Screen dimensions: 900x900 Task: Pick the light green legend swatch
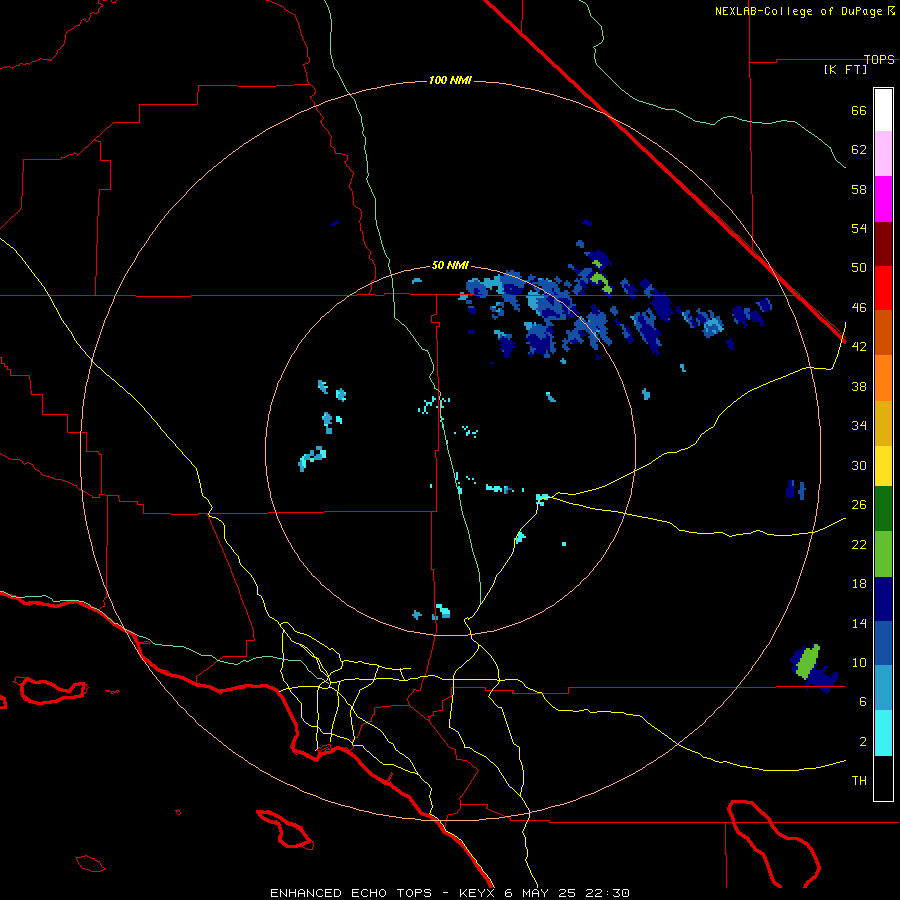point(883,554)
